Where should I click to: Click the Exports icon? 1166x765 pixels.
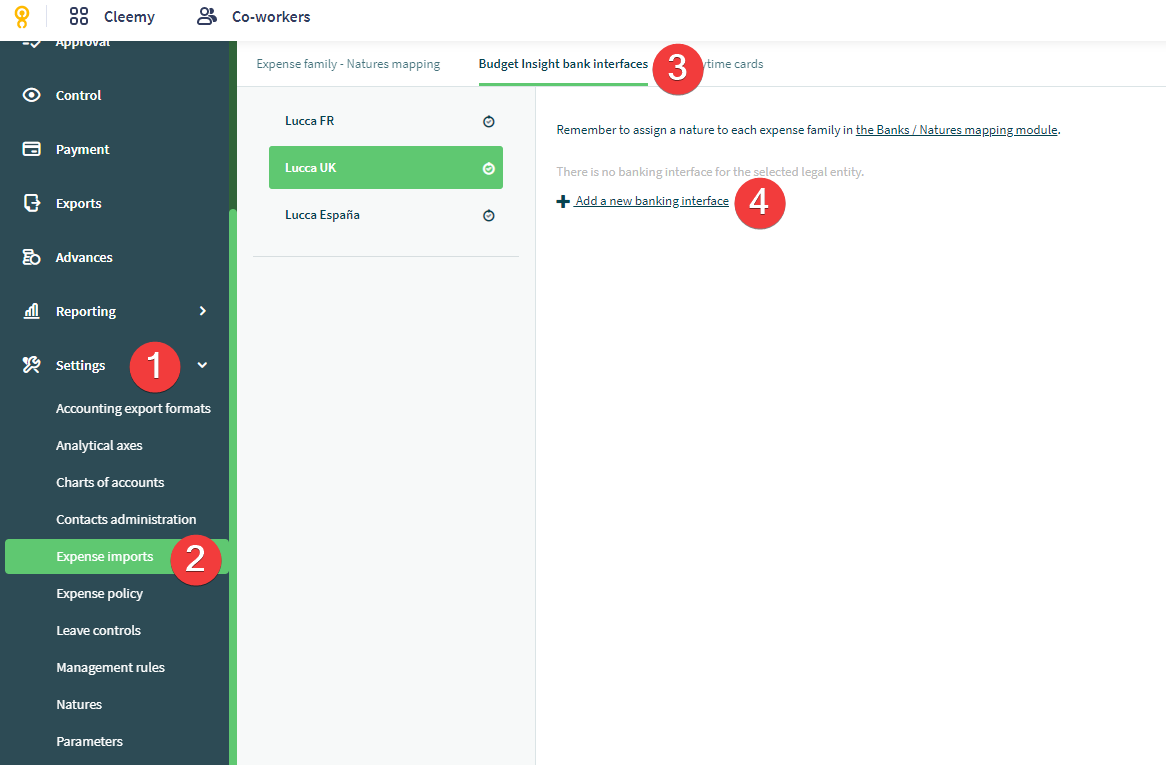coord(31,203)
